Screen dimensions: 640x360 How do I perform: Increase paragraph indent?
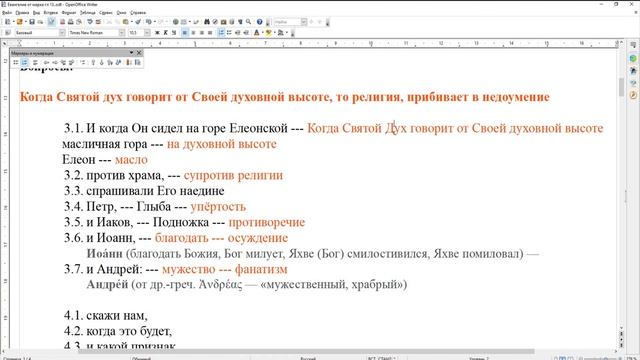pos(246,33)
